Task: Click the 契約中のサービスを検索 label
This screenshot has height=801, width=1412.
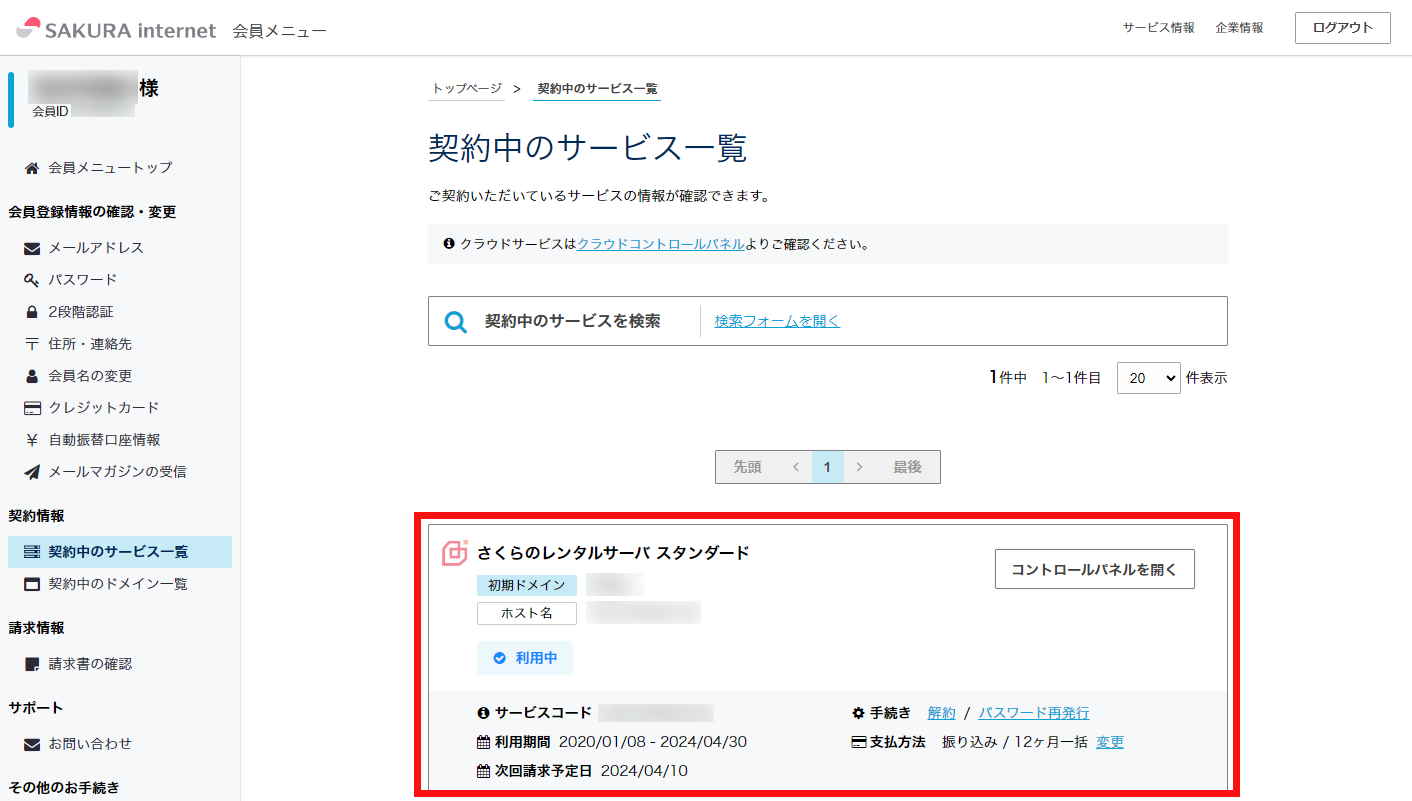Action: point(573,321)
